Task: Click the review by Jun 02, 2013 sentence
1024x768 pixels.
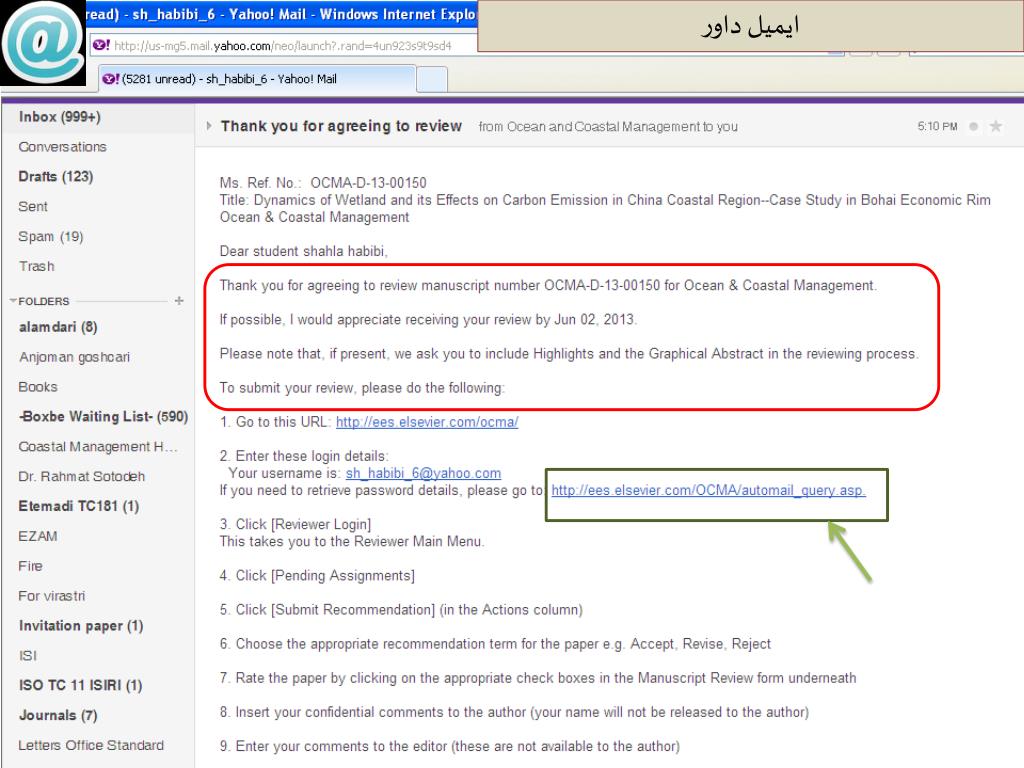Action: [x=428, y=319]
